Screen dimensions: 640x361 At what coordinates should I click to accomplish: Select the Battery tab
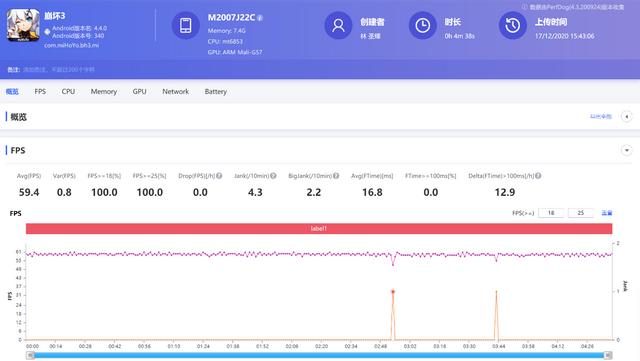(x=216, y=91)
